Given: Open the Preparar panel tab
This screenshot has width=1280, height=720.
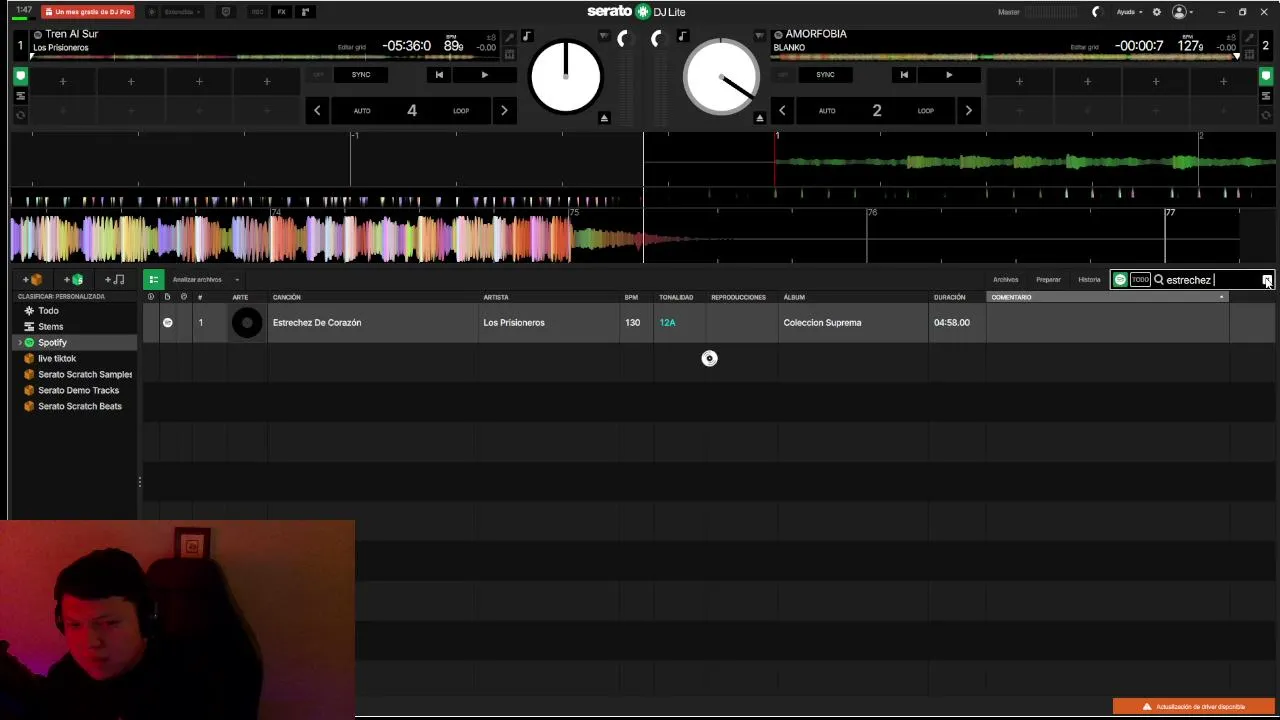Looking at the screenshot, I should click(x=1048, y=280).
